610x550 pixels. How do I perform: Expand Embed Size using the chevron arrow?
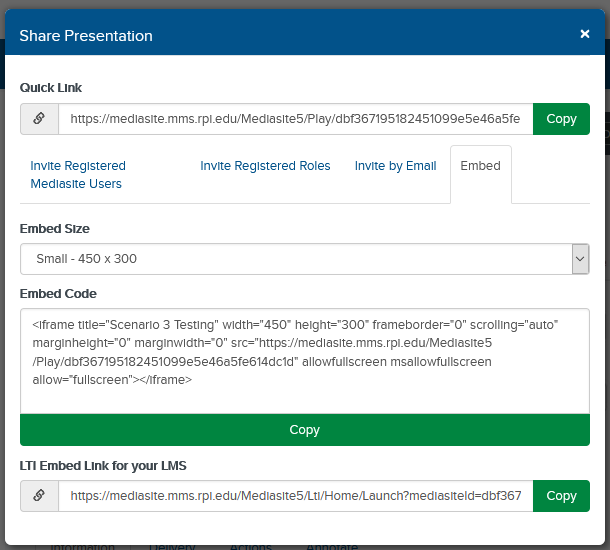pos(580,259)
